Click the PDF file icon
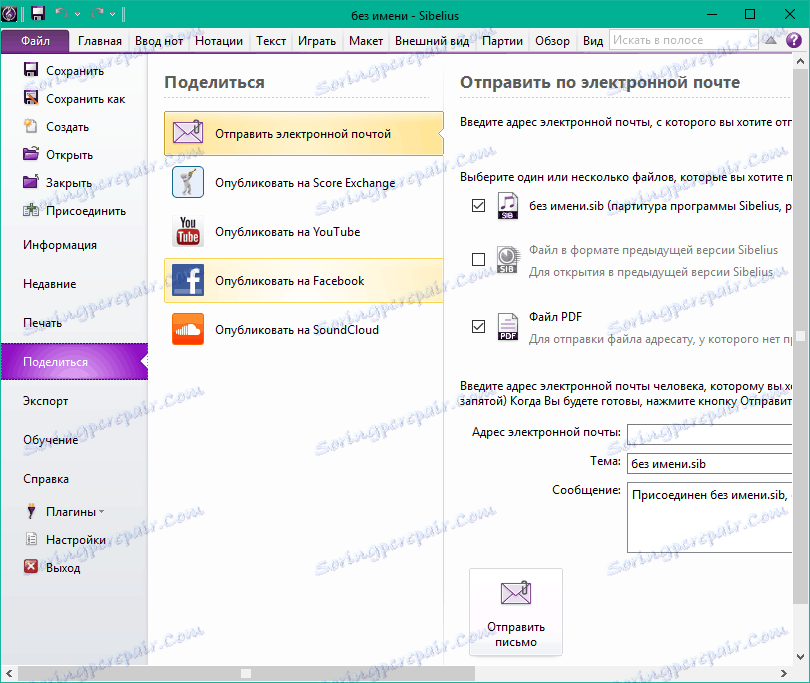Screen dimensions: 810x683 click(x=508, y=327)
